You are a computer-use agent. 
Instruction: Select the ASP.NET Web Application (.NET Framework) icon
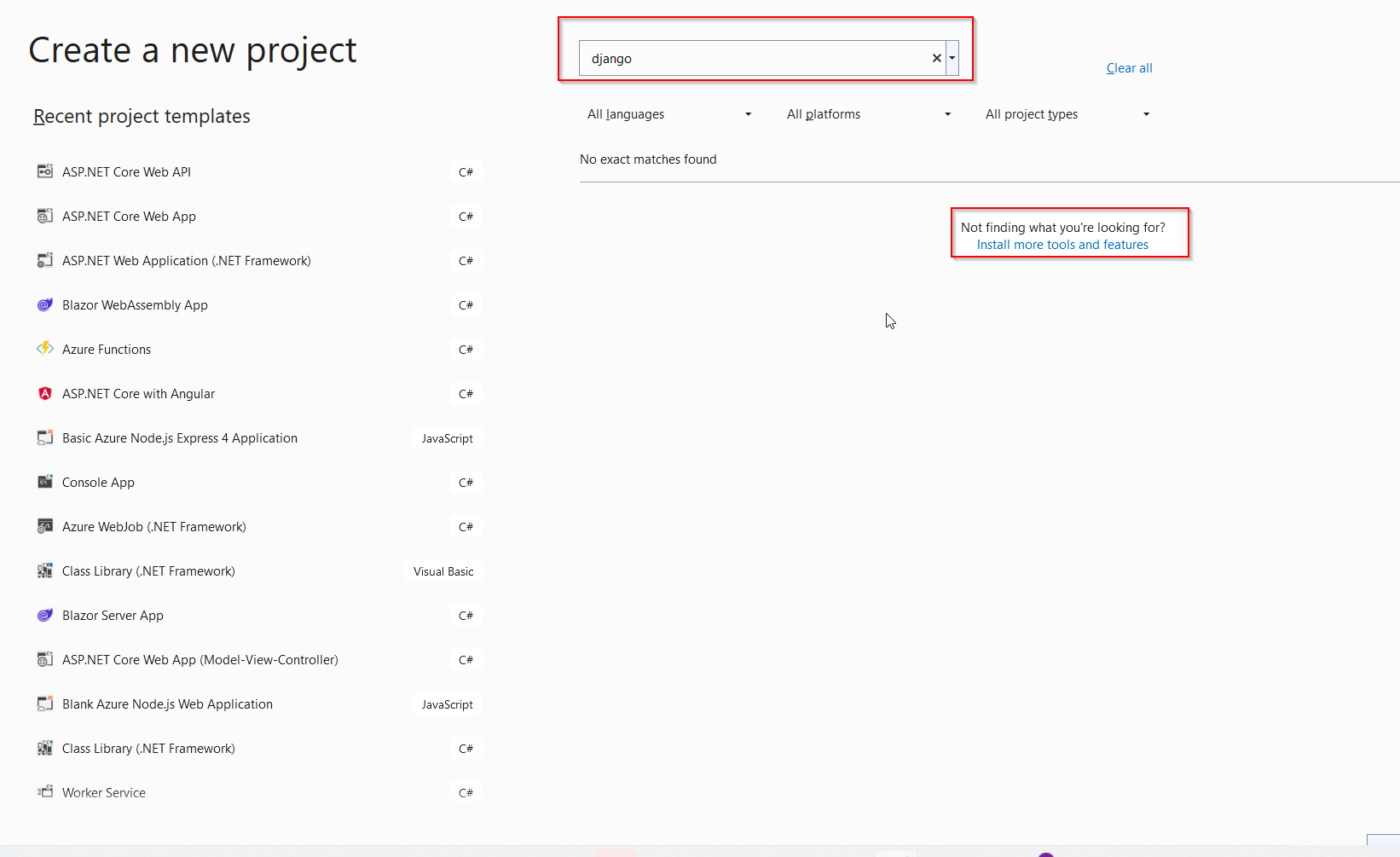coord(45,260)
